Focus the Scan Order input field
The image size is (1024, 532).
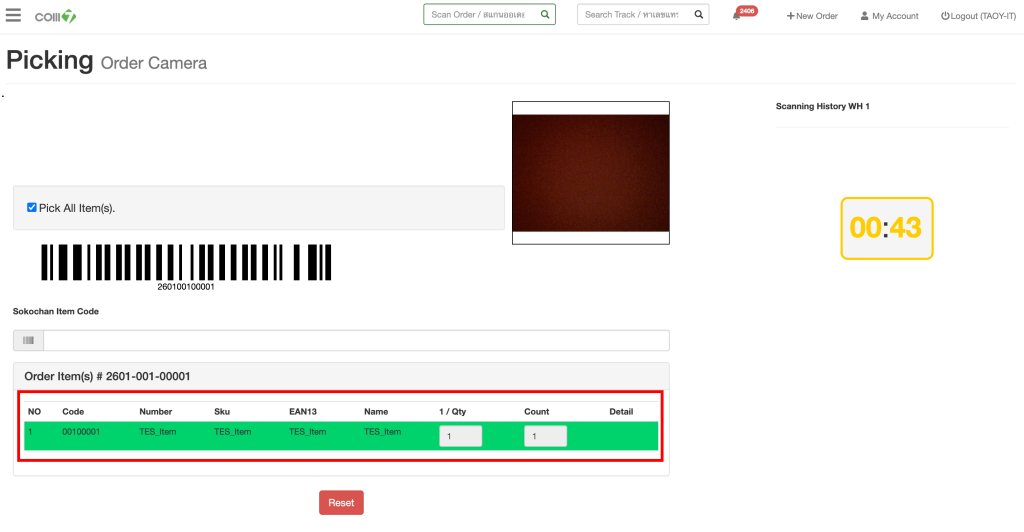pyautogui.click(x=479, y=15)
